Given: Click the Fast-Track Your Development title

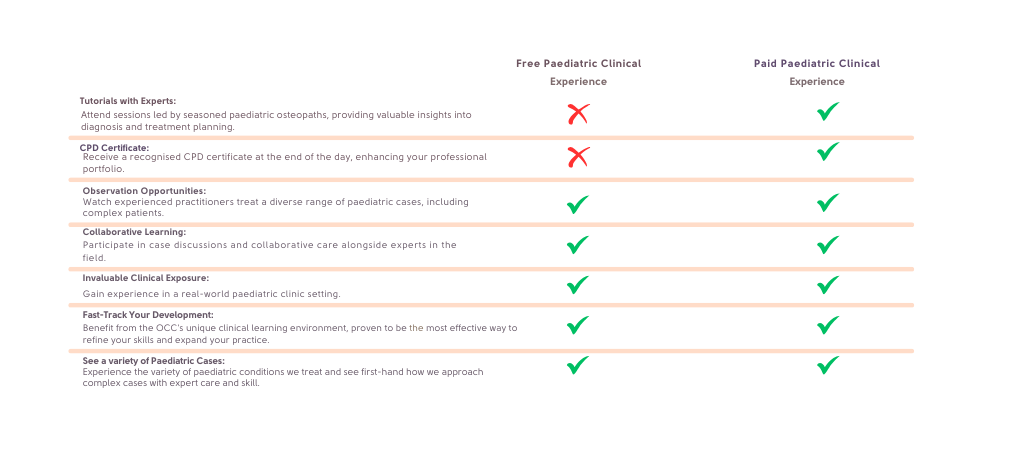Looking at the screenshot, I should point(148,315).
